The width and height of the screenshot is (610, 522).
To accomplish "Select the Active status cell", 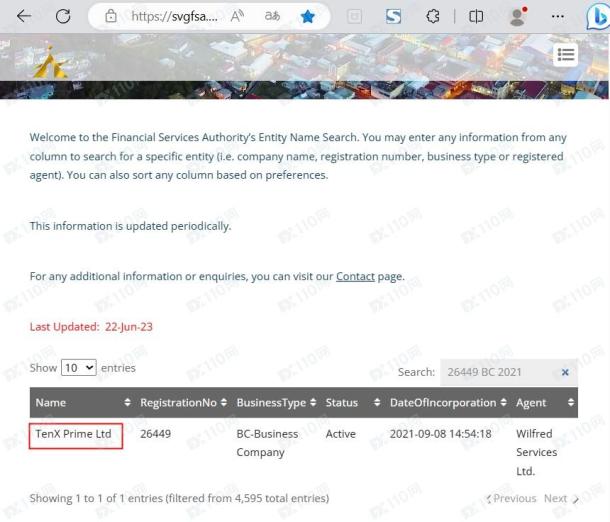I will [340, 434].
